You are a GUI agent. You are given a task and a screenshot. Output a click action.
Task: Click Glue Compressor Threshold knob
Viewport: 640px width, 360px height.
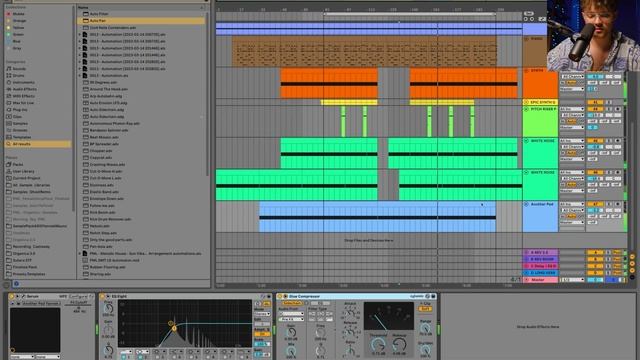point(378,345)
